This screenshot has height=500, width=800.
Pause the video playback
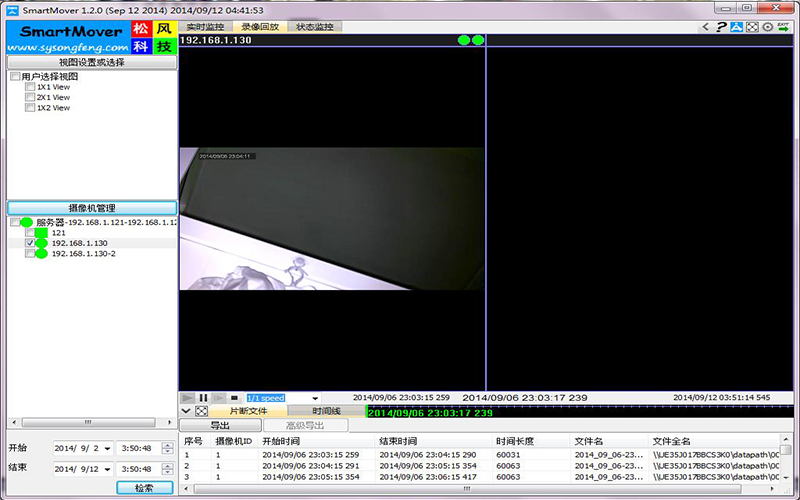[203, 398]
